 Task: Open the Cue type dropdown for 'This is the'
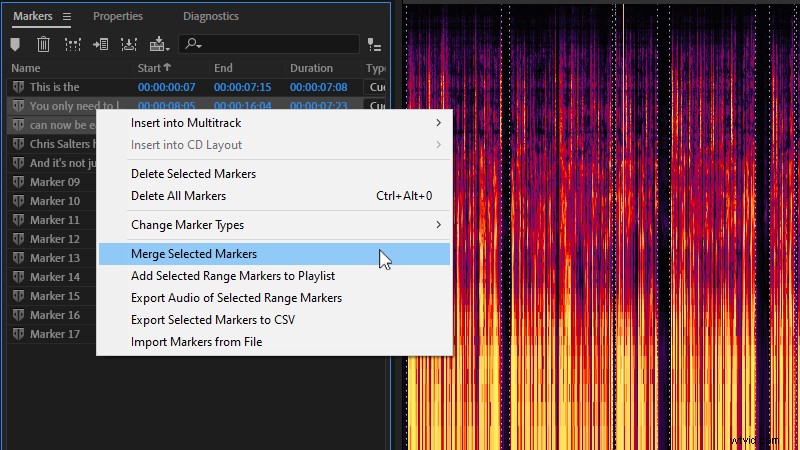pyautogui.click(x=376, y=87)
